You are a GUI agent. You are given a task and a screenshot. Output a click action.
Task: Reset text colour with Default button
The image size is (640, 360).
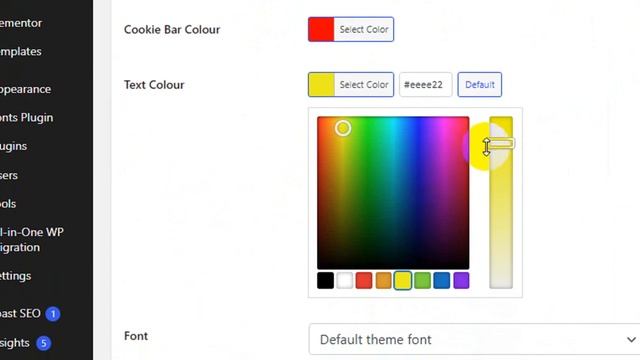point(480,84)
